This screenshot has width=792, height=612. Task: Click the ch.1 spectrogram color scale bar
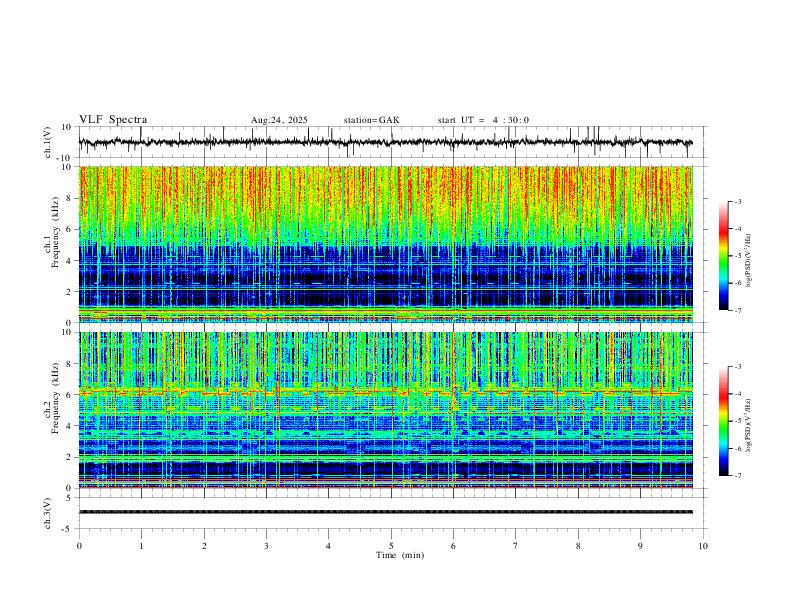pyautogui.click(x=723, y=256)
